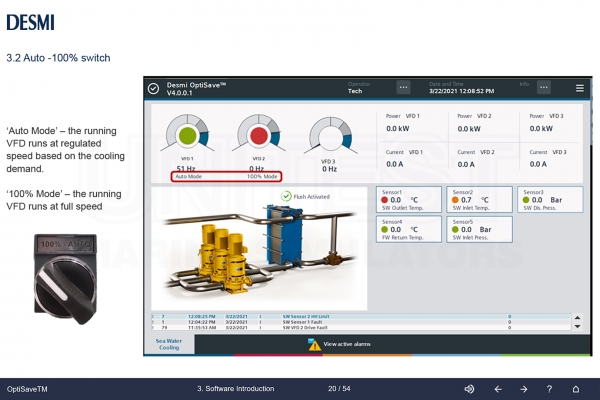
Task: Click the VFD 2 red gauge
Action: 259,135
